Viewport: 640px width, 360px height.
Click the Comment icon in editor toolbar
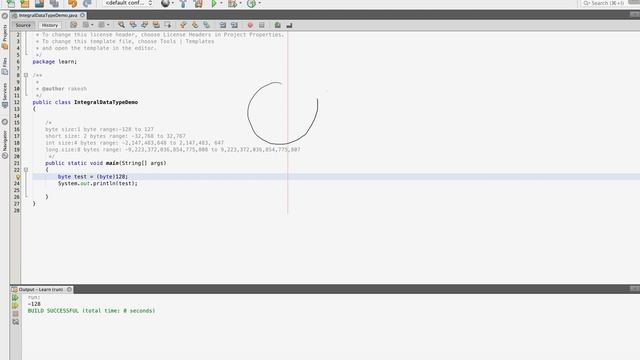pyautogui.click(x=278, y=25)
